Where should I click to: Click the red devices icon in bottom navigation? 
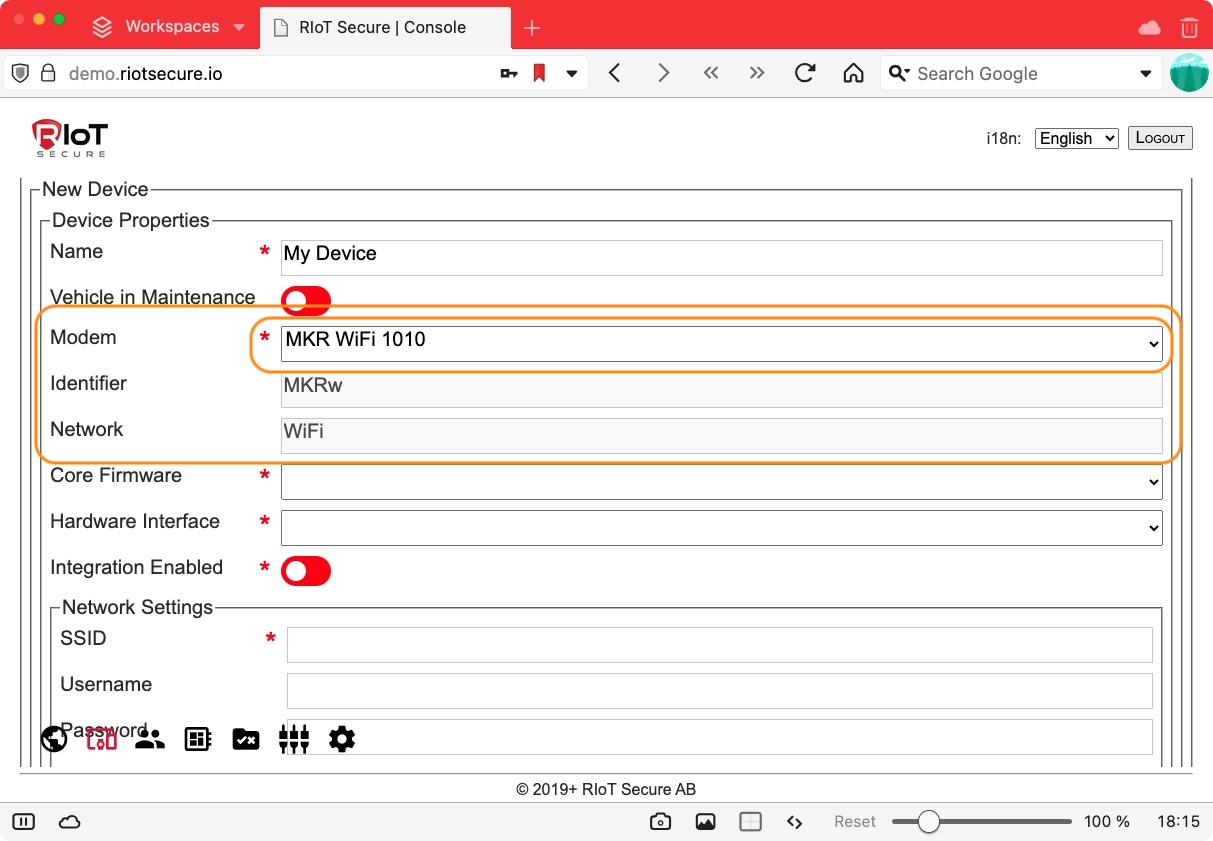point(102,739)
